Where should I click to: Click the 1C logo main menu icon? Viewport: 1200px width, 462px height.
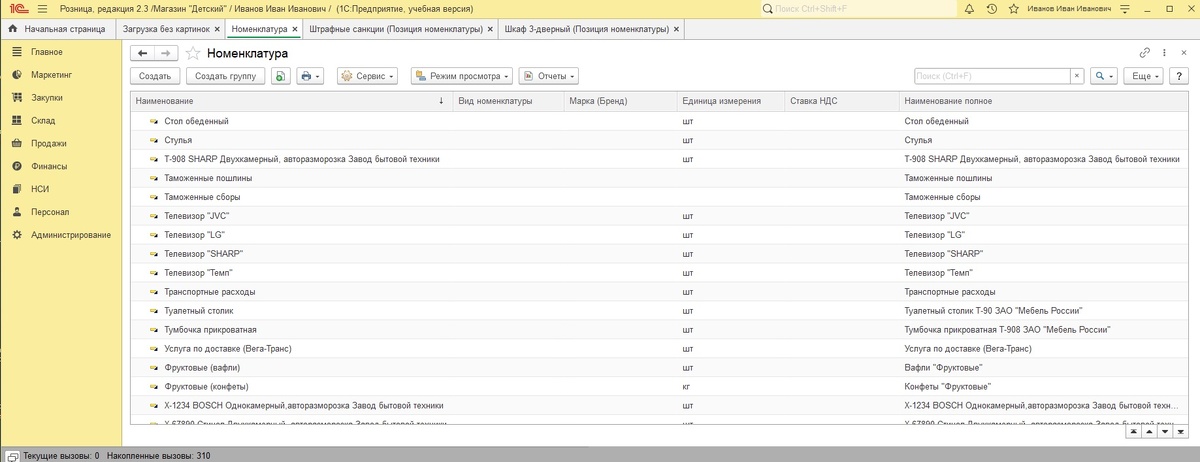(17, 8)
